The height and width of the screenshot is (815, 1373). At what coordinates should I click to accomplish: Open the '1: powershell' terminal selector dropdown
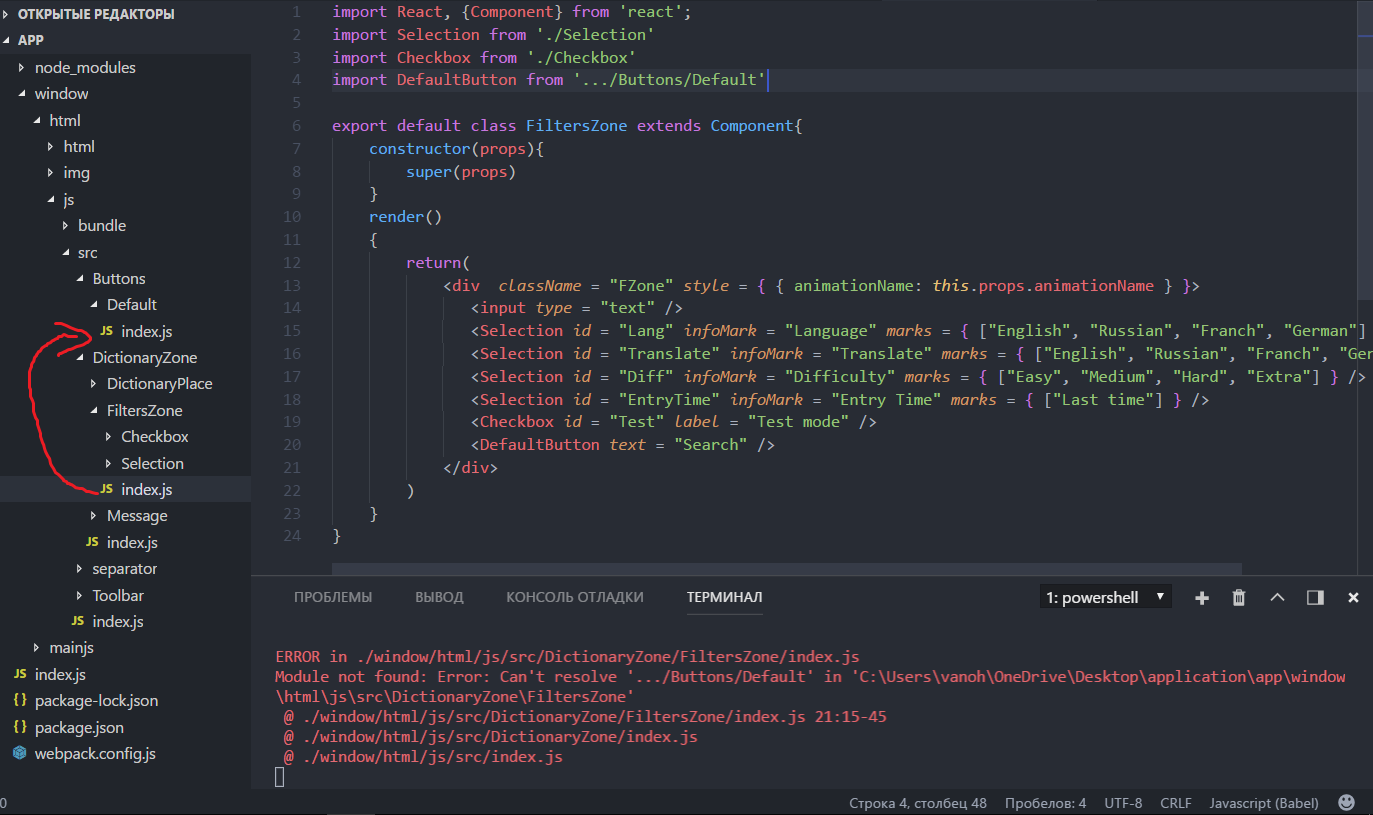click(1105, 597)
